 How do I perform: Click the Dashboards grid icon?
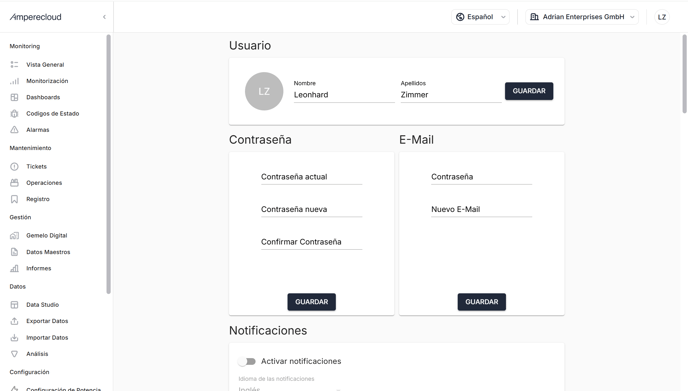pyautogui.click(x=14, y=97)
